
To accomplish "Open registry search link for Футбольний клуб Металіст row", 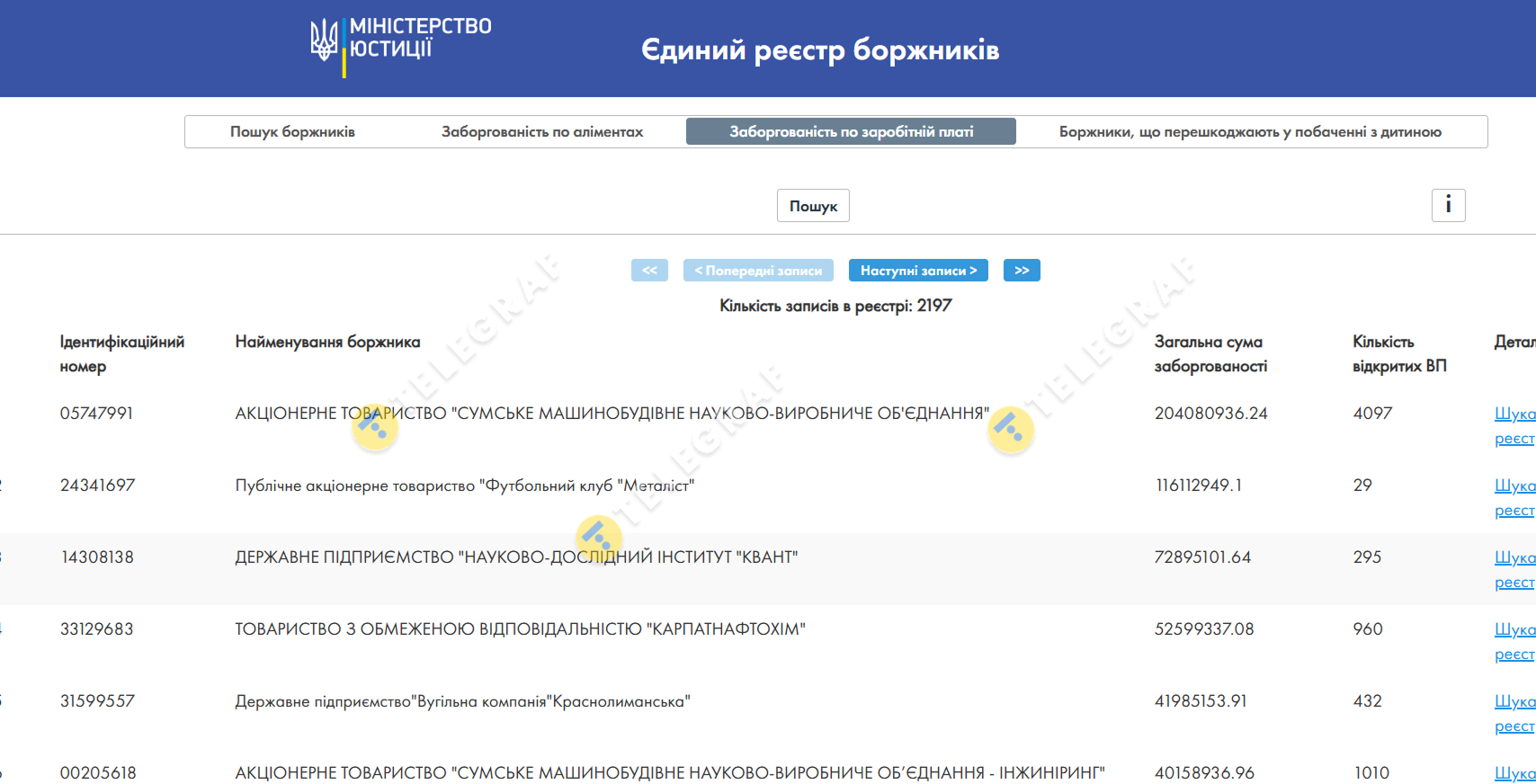I will [x=1514, y=498].
